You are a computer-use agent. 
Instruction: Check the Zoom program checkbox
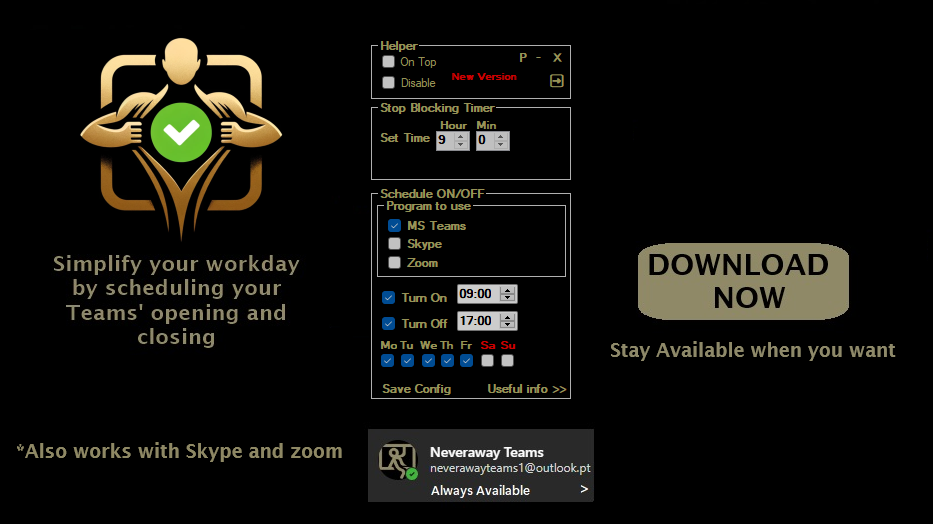(x=395, y=262)
